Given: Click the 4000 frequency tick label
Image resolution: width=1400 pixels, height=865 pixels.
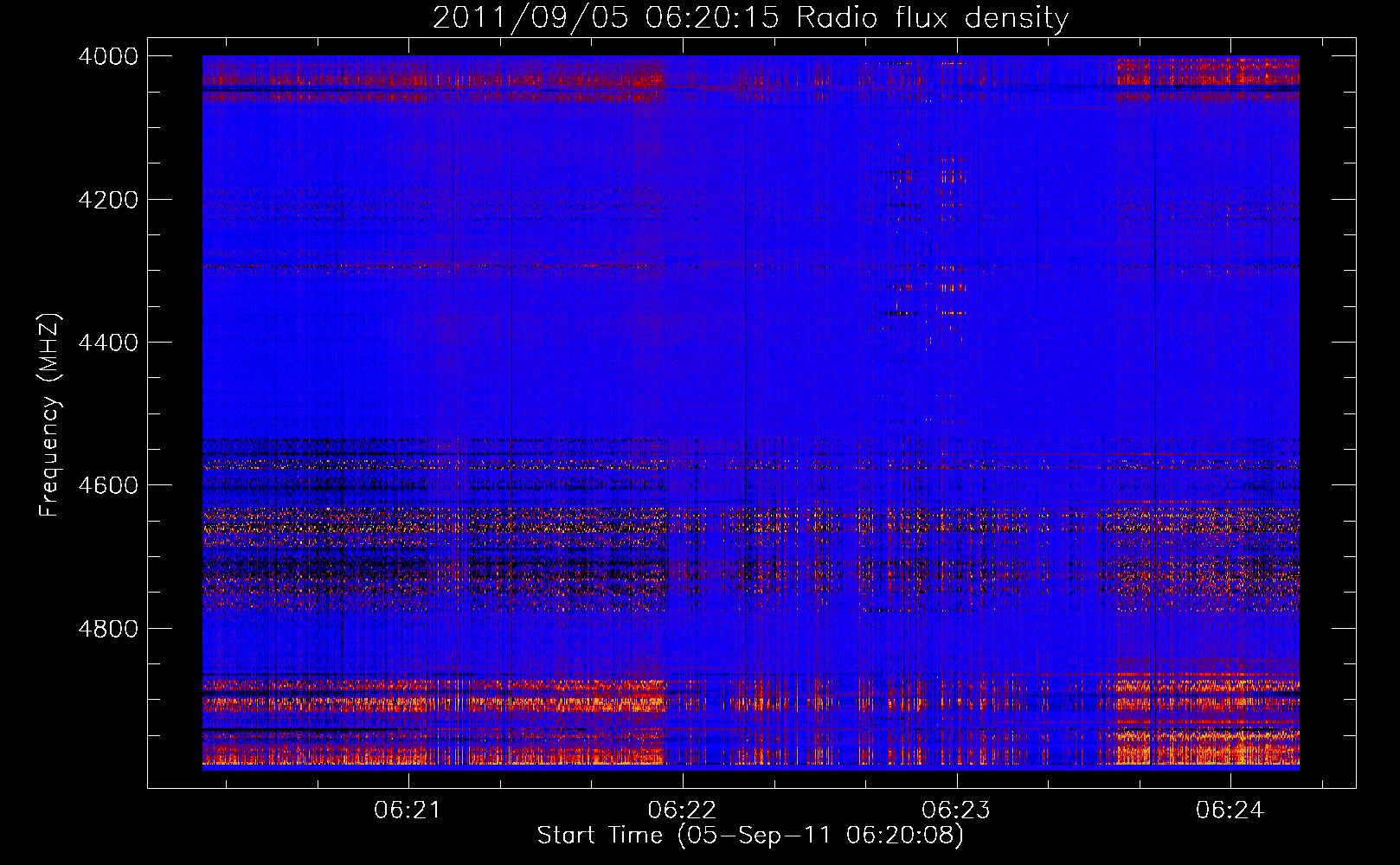Looking at the screenshot, I should point(108,56).
